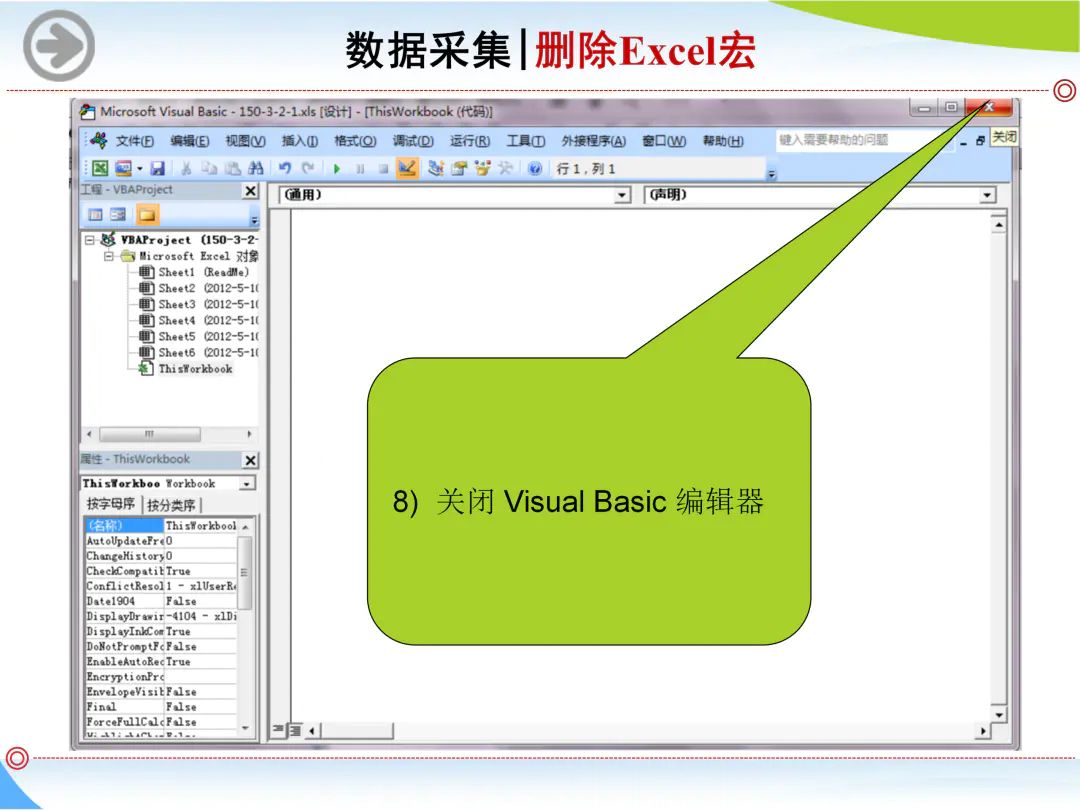Viewport: 1080px width, 810px height.
Task: Open the 运行(R) menu
Action: point(470,141)
